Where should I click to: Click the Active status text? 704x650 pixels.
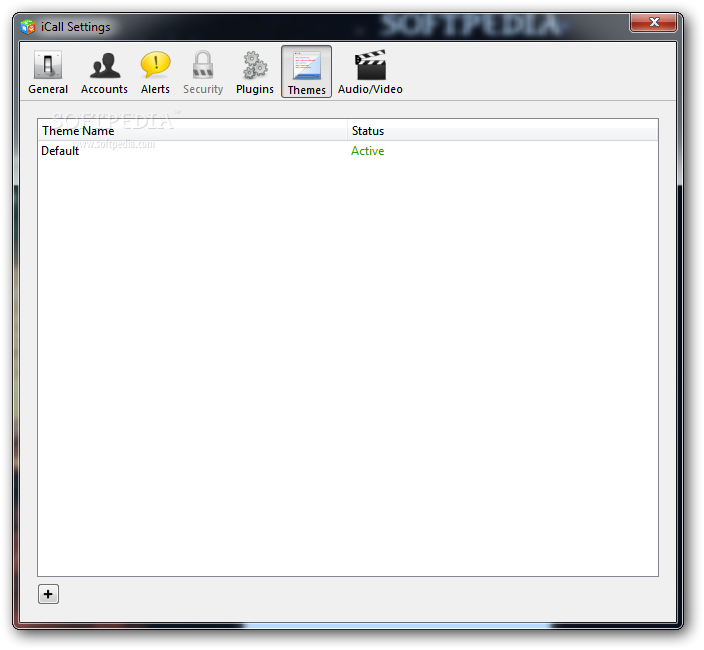pyautogui.click(x=367, y=151)
